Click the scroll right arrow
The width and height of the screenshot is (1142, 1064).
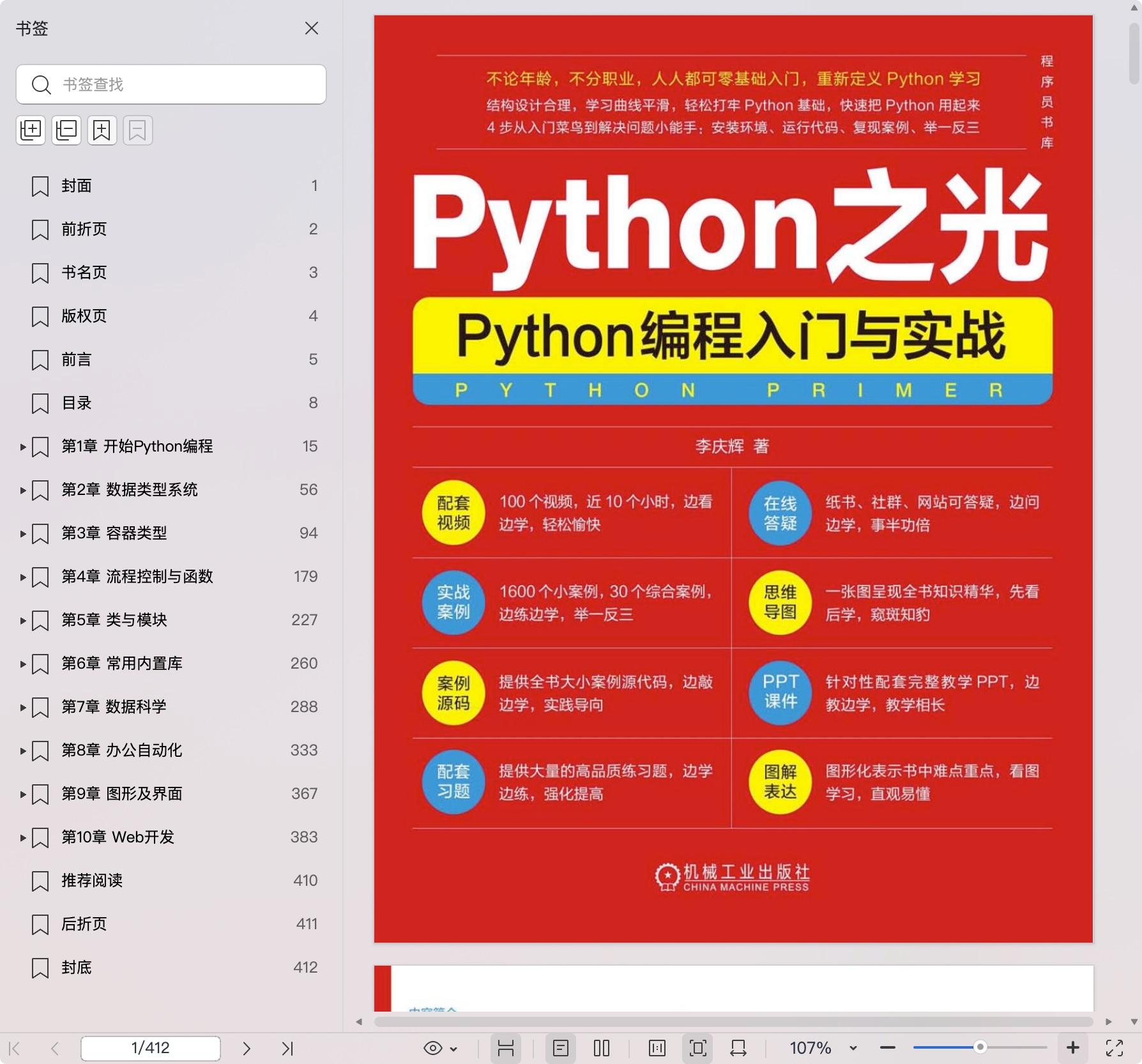(x=1109, y=1022)
